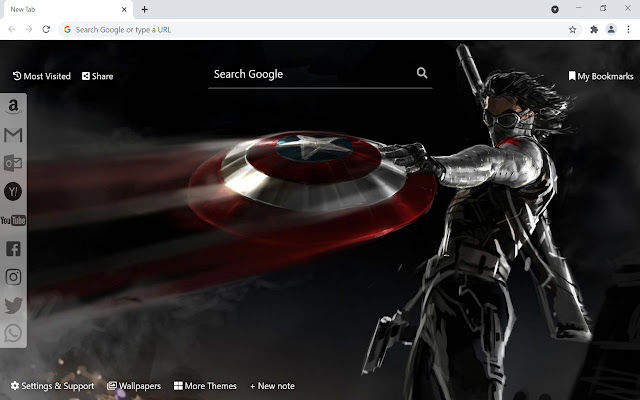Open My Bookmarks

601,76
